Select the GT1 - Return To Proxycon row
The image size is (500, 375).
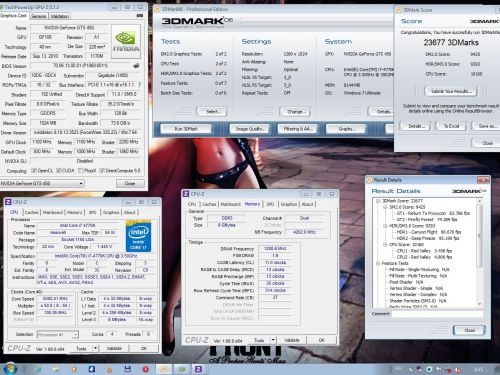click(x=433, y=213)
